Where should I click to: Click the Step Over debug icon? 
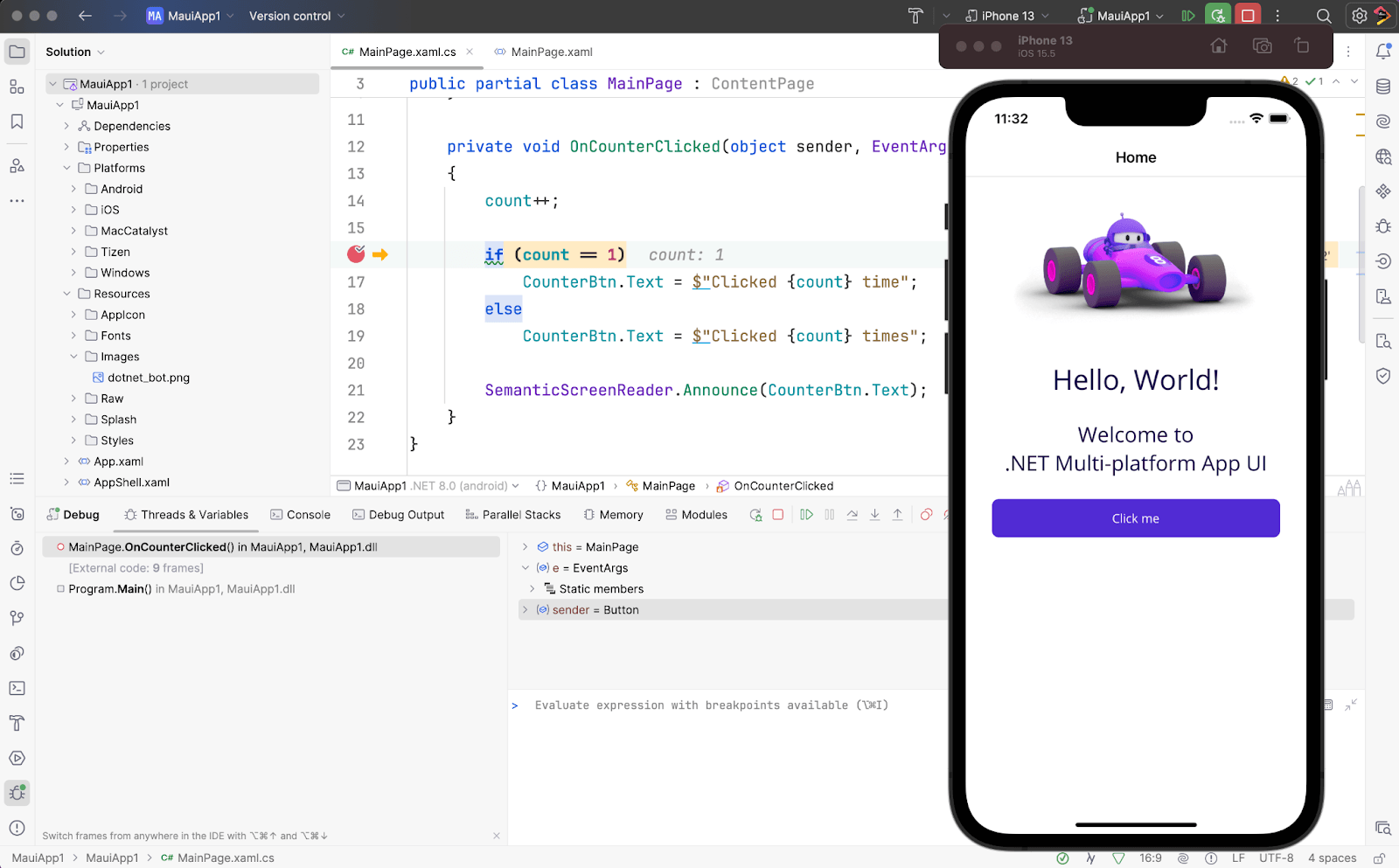pyautogui.click(x=852, y=515)
